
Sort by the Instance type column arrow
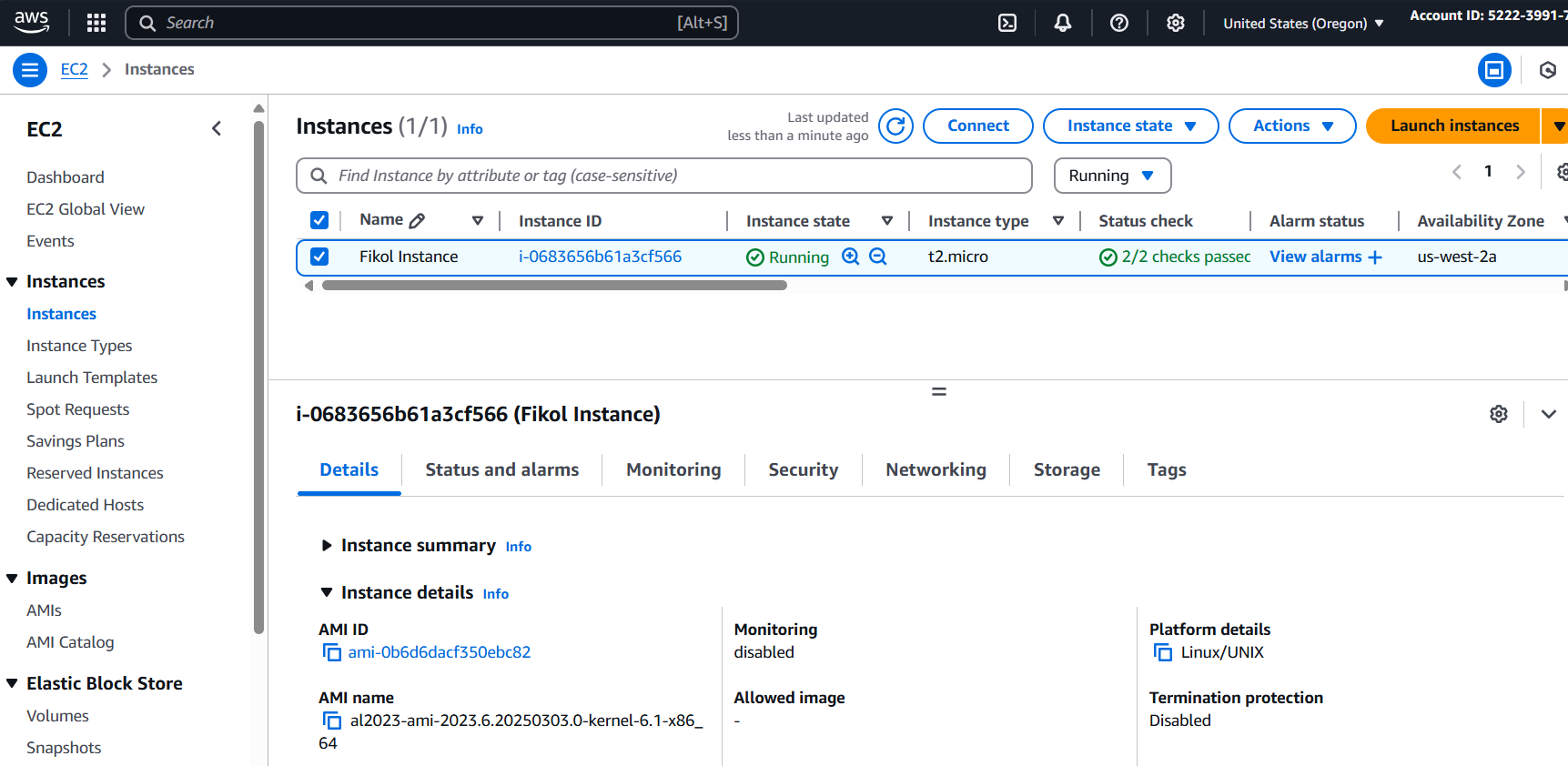[x=1058, y=220]
